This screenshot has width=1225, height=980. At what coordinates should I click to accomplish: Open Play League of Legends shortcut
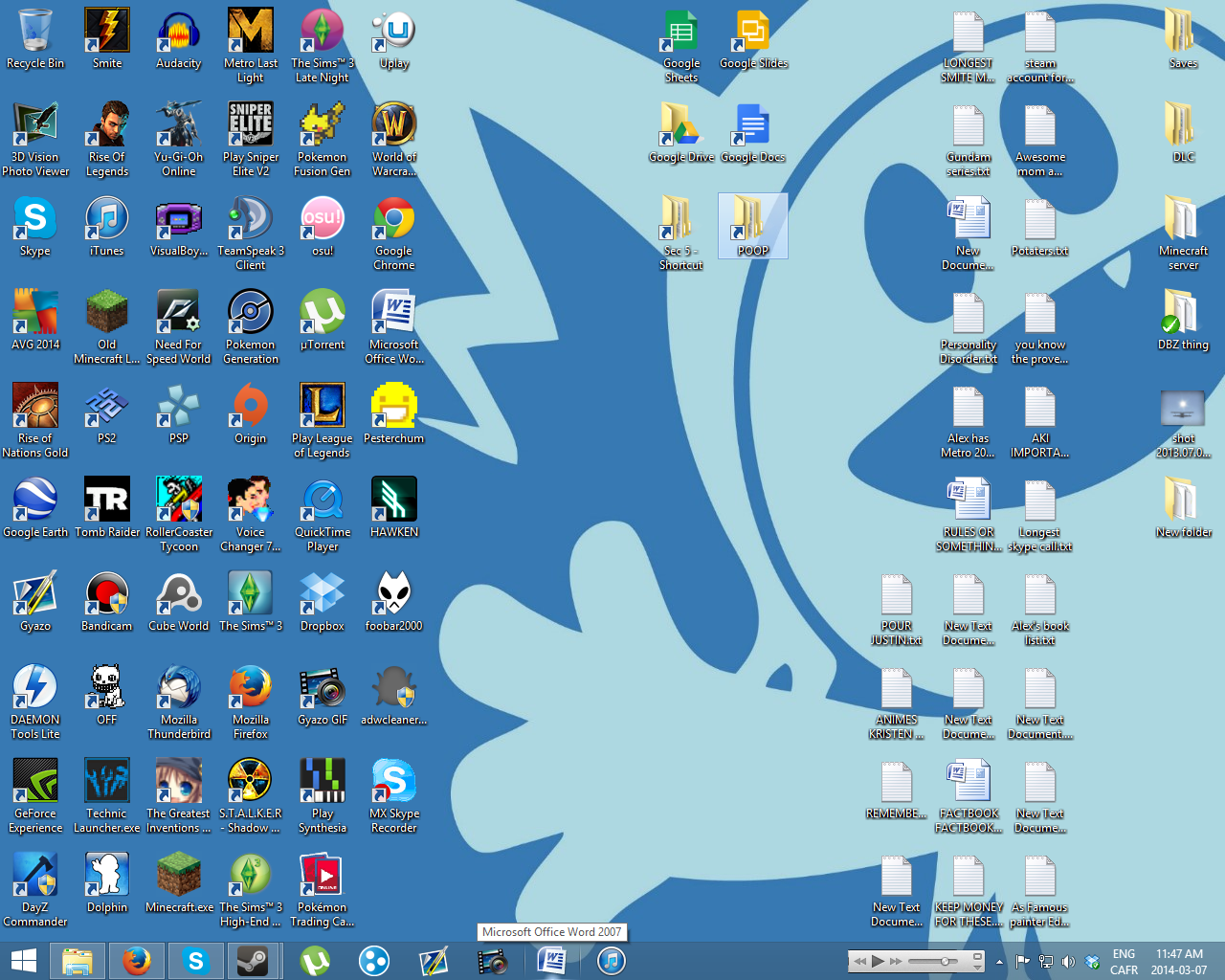[323, 421]
